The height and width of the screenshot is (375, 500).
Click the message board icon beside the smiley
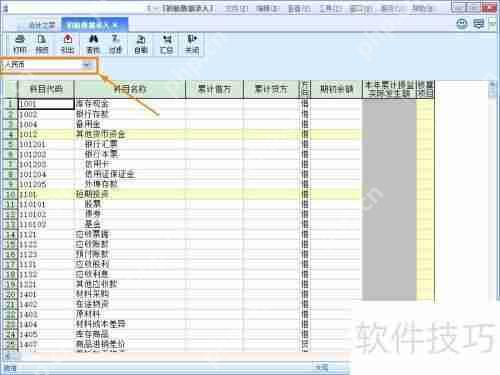(x=479, y=23)
